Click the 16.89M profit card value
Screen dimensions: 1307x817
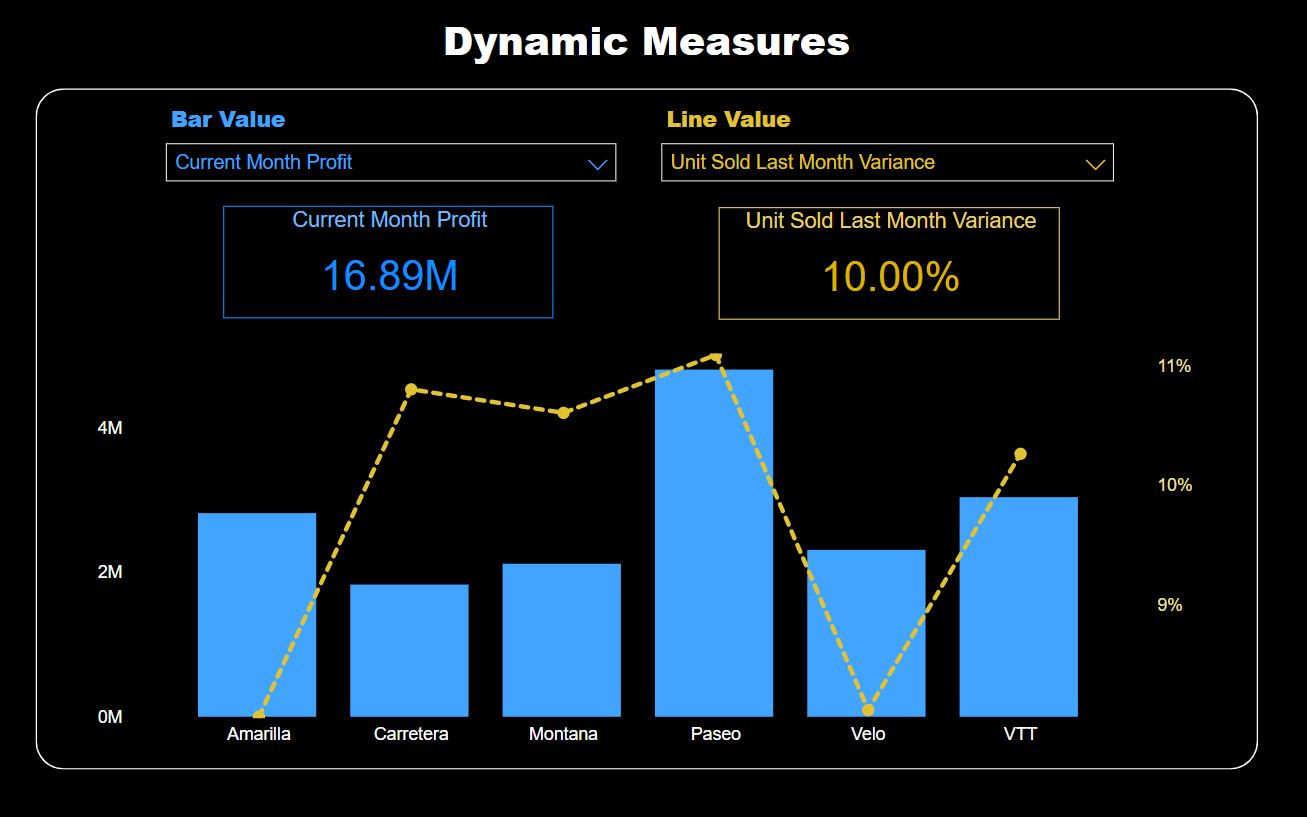point(390,275)
